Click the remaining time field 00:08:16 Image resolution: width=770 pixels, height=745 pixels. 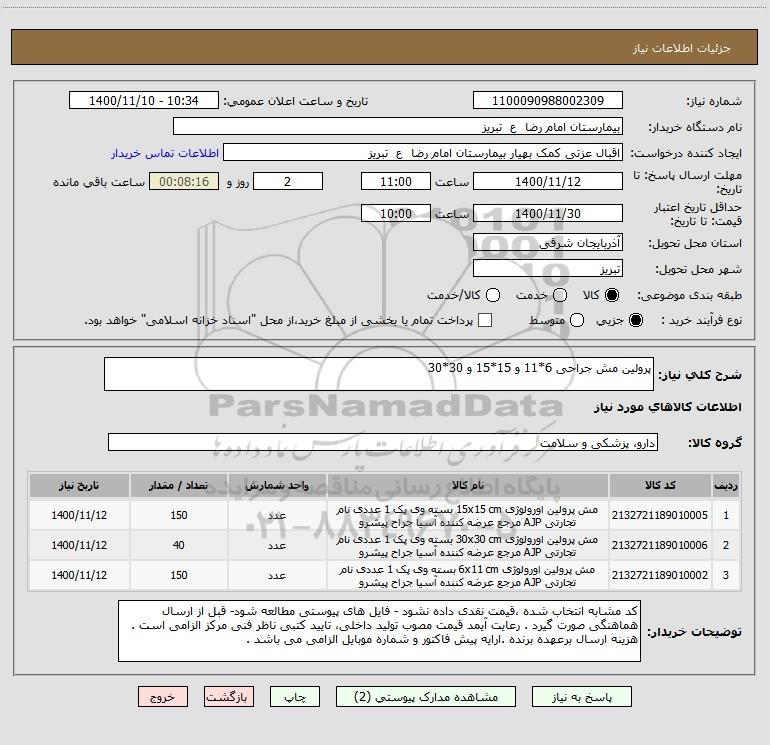[x=184, y=181]
